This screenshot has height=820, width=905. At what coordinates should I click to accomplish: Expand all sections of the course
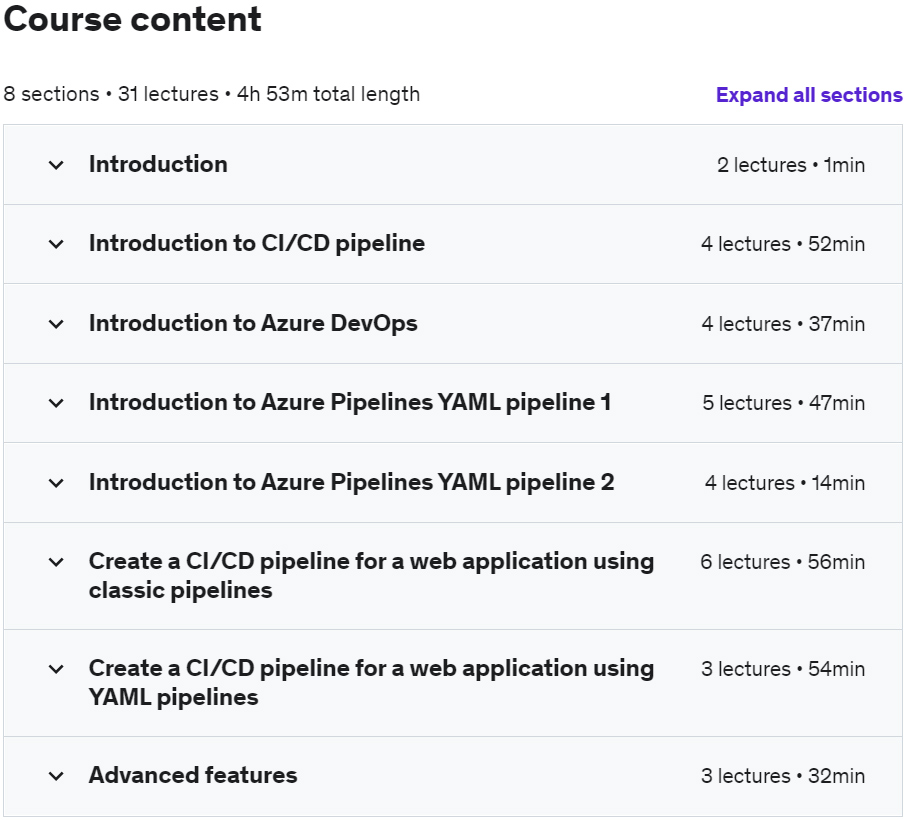point(808,95)
